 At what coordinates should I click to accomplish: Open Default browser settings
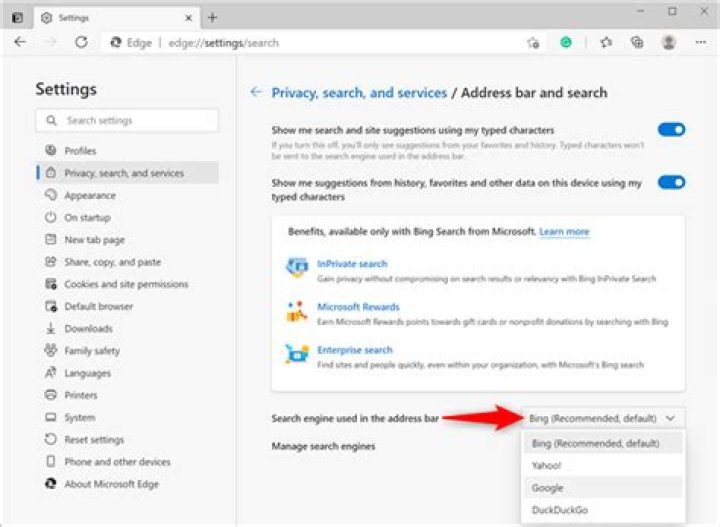coord(127,306)
